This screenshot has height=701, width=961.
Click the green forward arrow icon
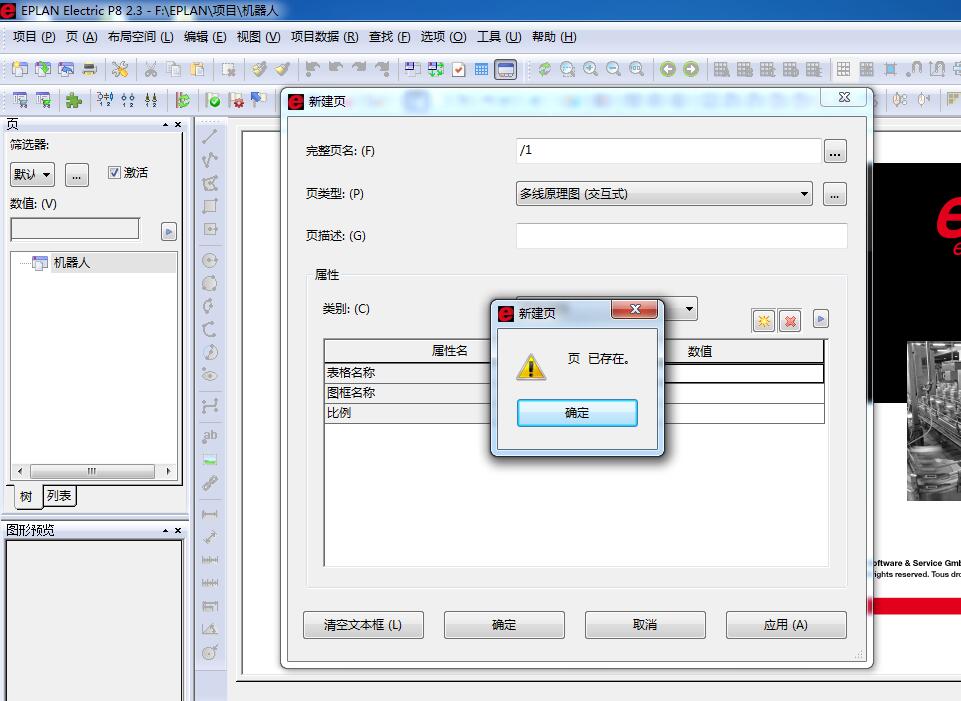point(690,69)
